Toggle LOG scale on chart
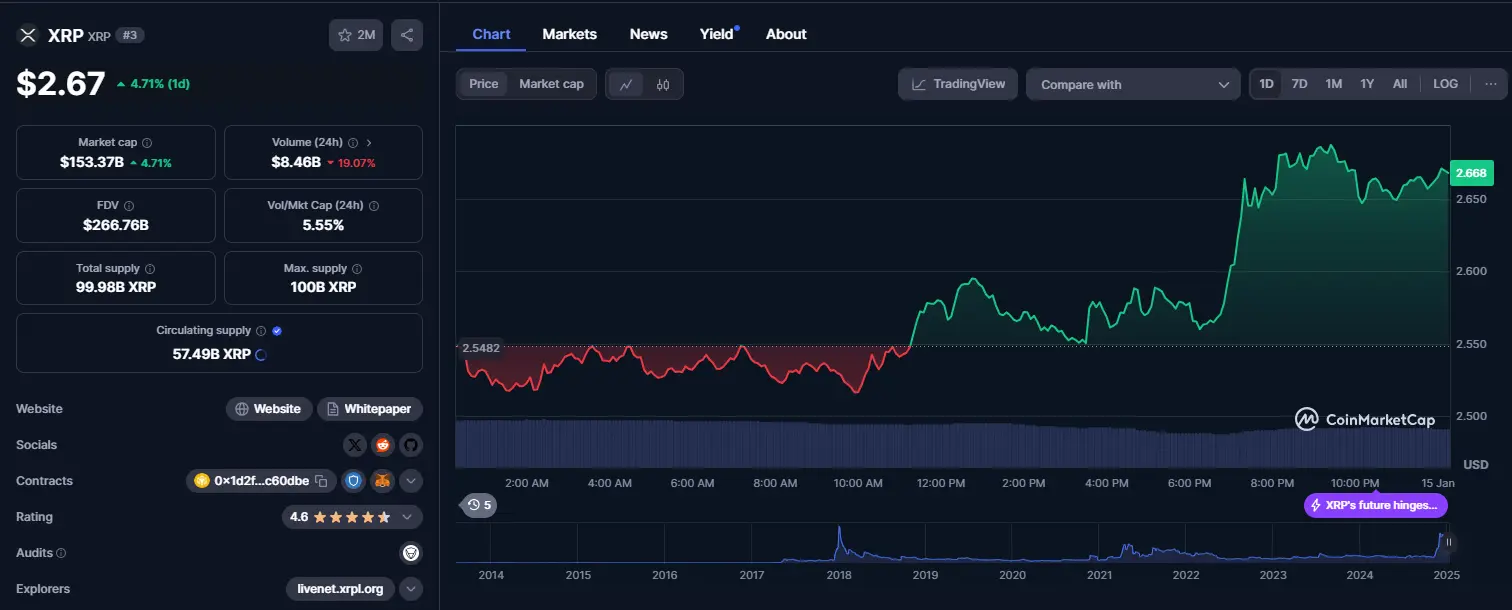This screenshot has width=1512, height=610. pos(1445,84)
